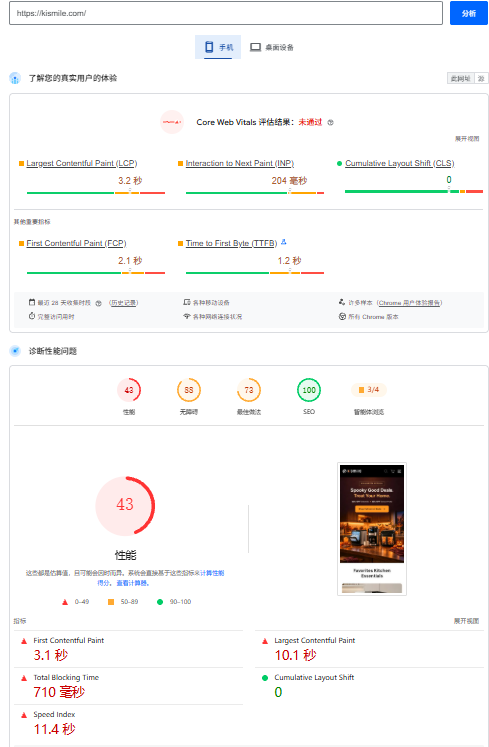Click the mobile devices icon
The image size is (489, 747).
point(187,303)
